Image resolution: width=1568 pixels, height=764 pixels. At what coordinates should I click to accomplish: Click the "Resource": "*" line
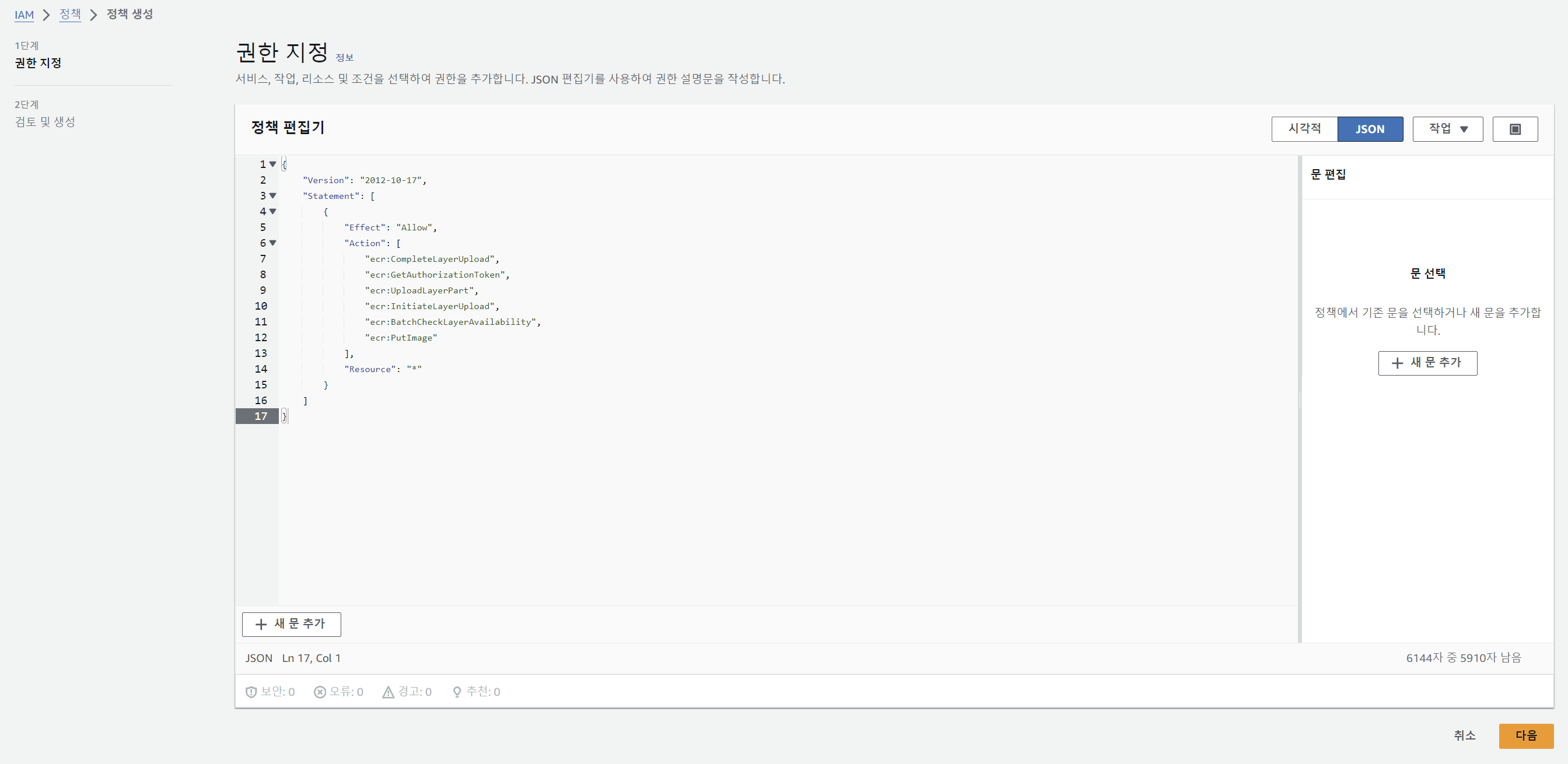pyautogui.click(x=383, y=369)
